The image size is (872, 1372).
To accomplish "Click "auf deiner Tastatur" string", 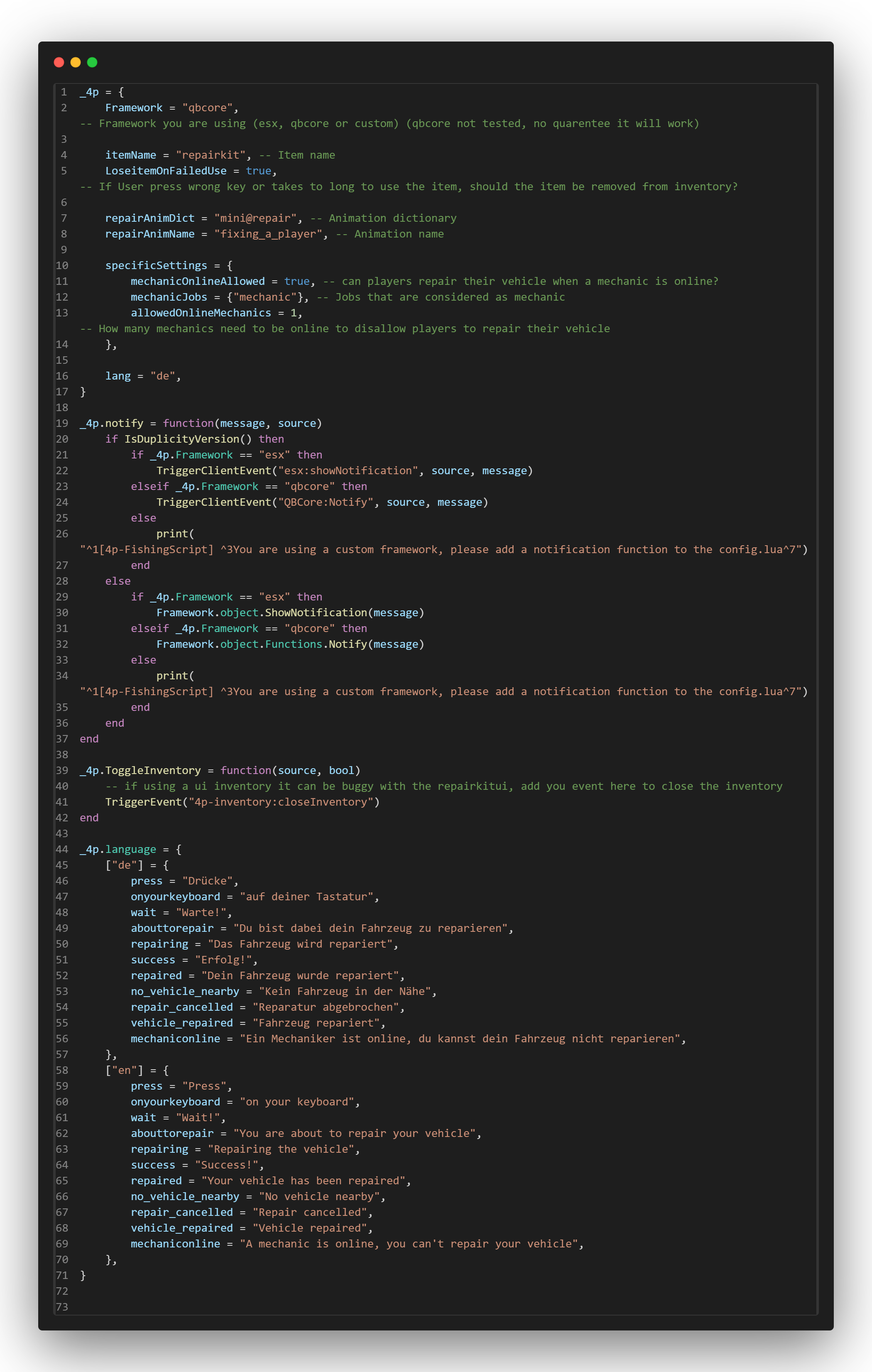I will click(306, 897).
